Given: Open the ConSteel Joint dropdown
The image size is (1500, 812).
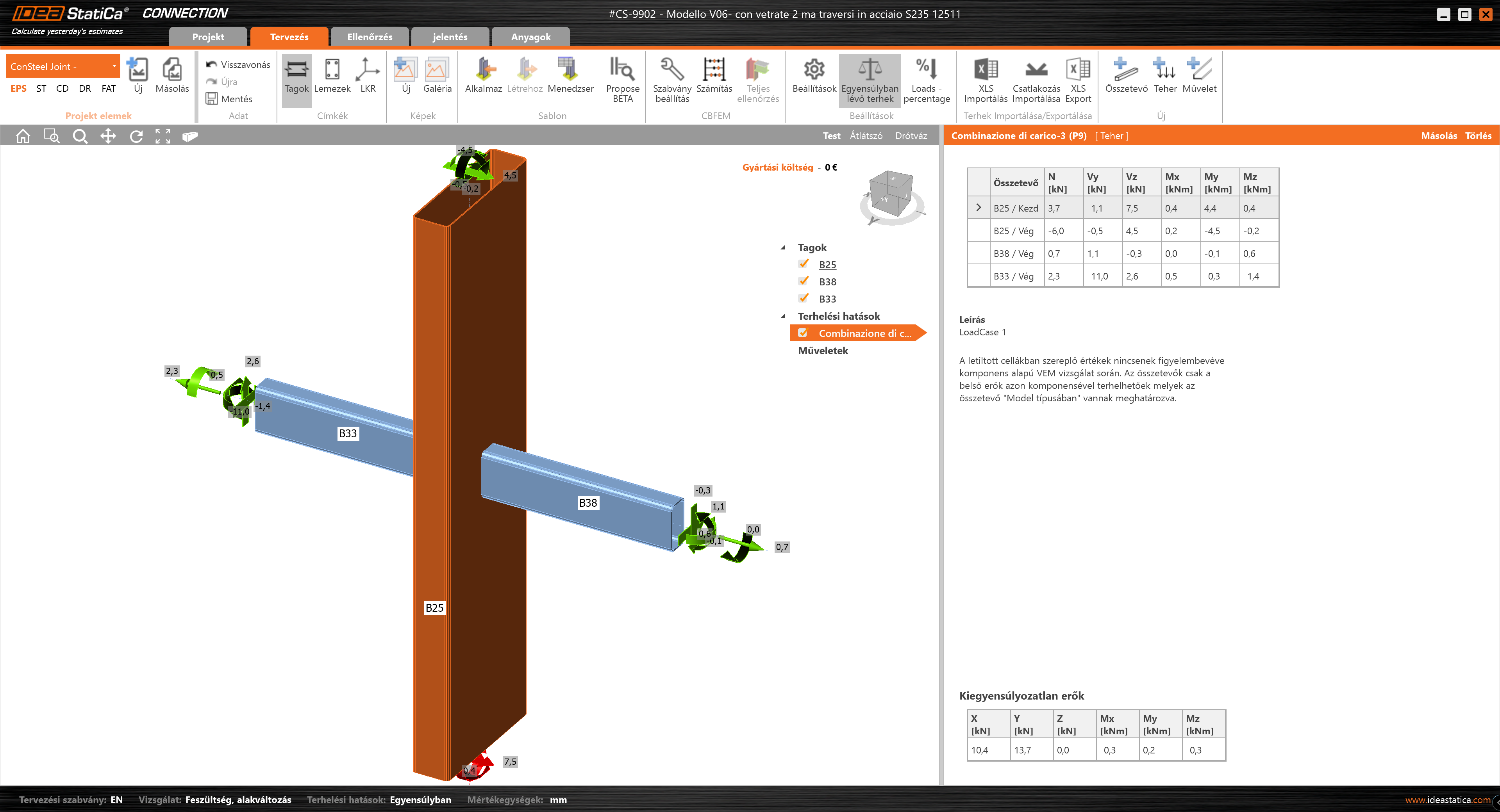Looking at the screenshot, I should (x=115, y=66).
